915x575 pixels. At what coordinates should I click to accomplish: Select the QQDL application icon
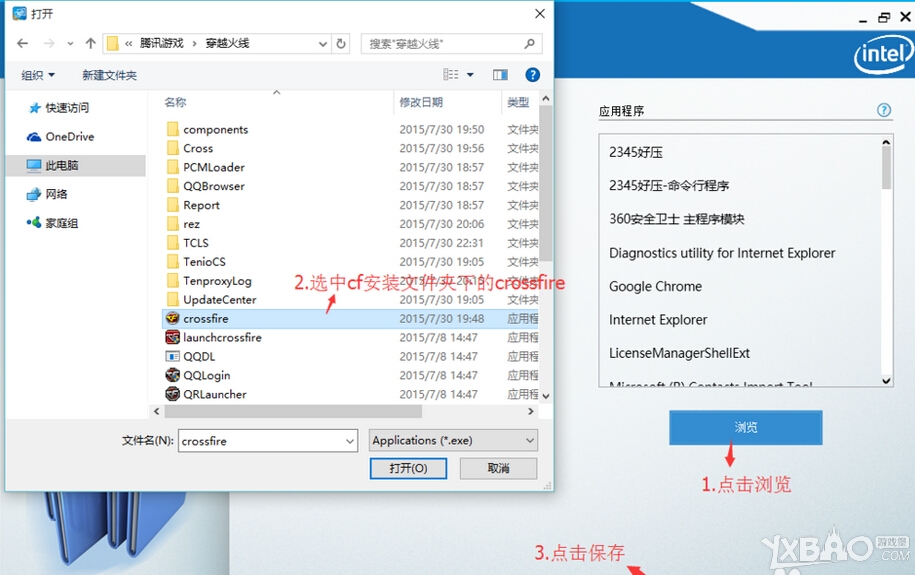(172, 356)
